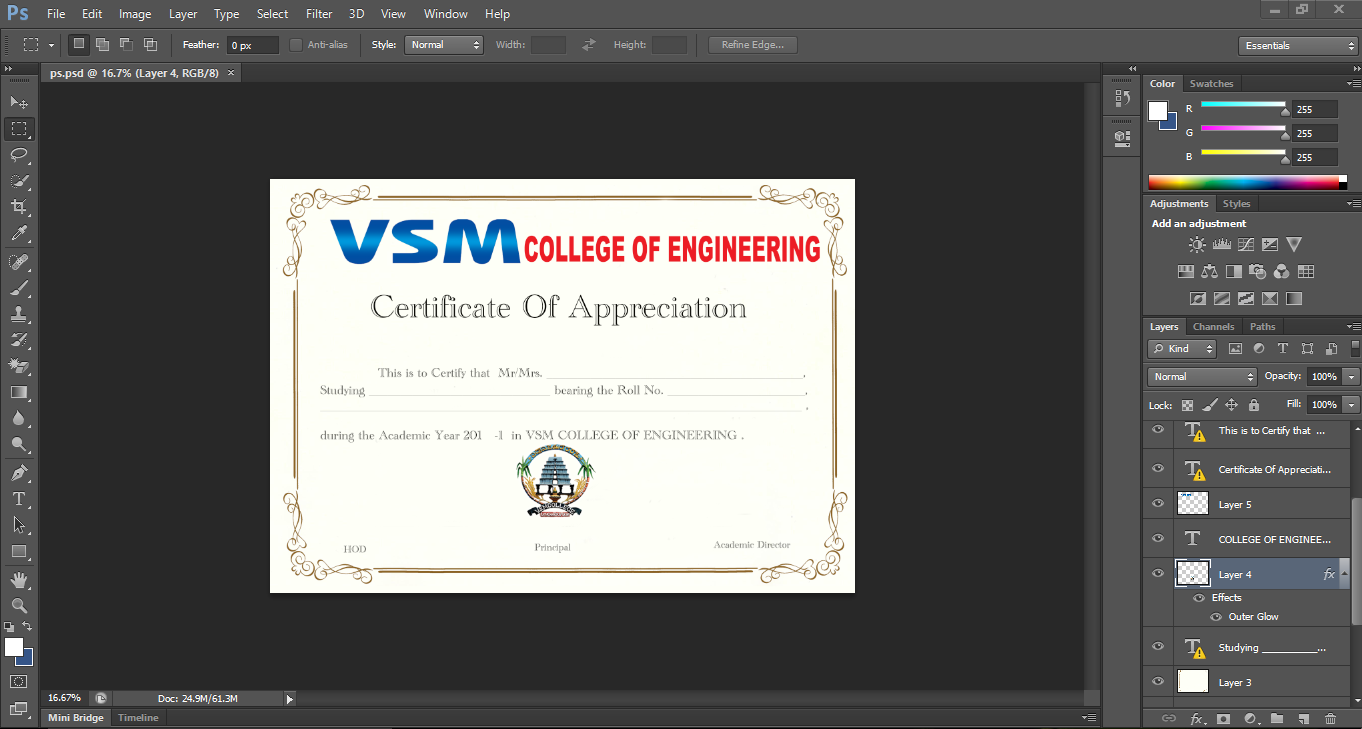Open the selection mode dropdown set to Normal

click(x=443, y=44)
